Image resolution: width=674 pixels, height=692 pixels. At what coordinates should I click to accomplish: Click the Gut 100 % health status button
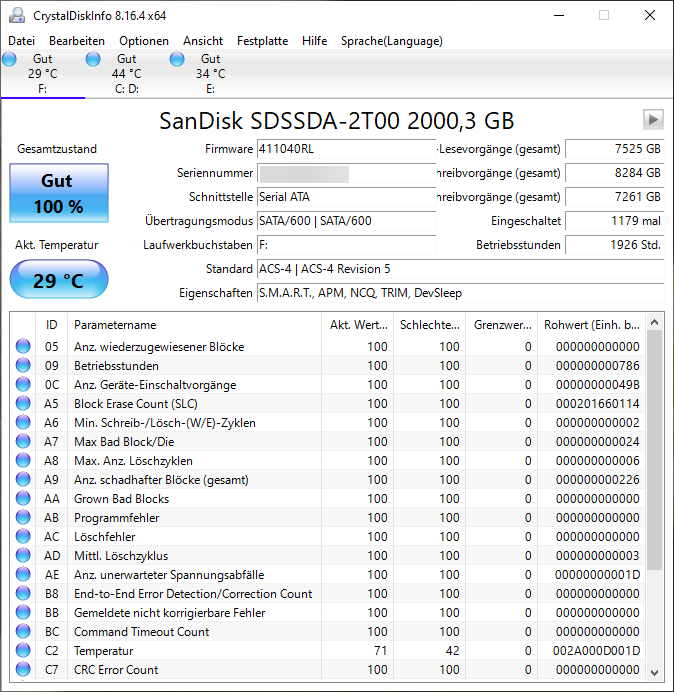[x=59, y=193]
